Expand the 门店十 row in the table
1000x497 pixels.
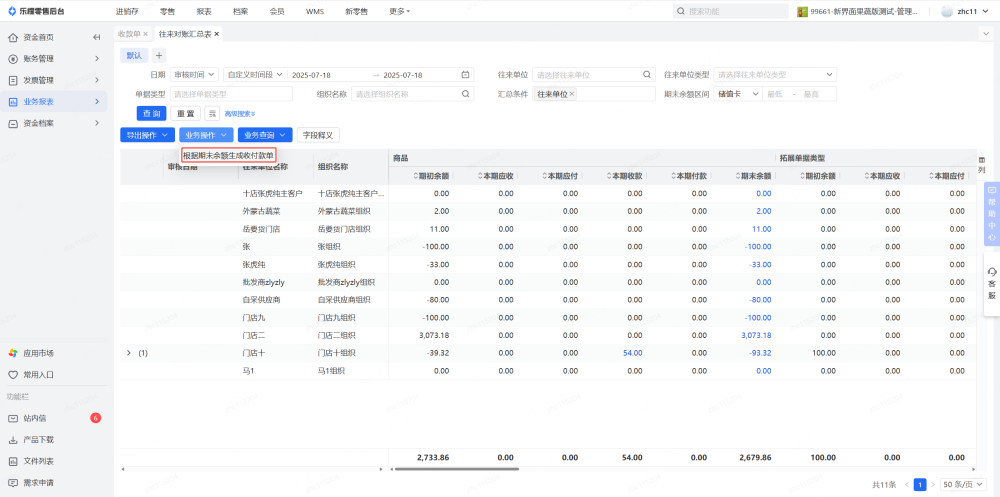128,353
